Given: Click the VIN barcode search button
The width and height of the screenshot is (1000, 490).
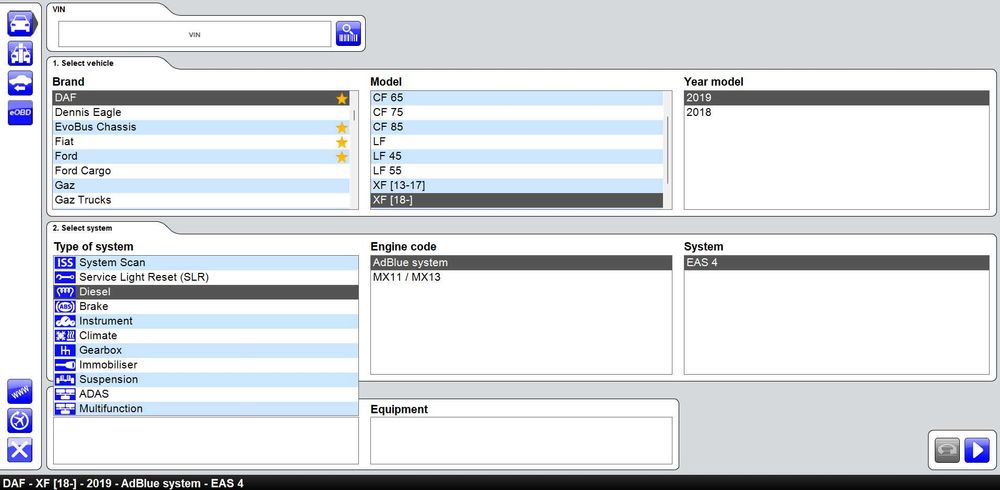Looking at the screenshot, I should 348,33.
